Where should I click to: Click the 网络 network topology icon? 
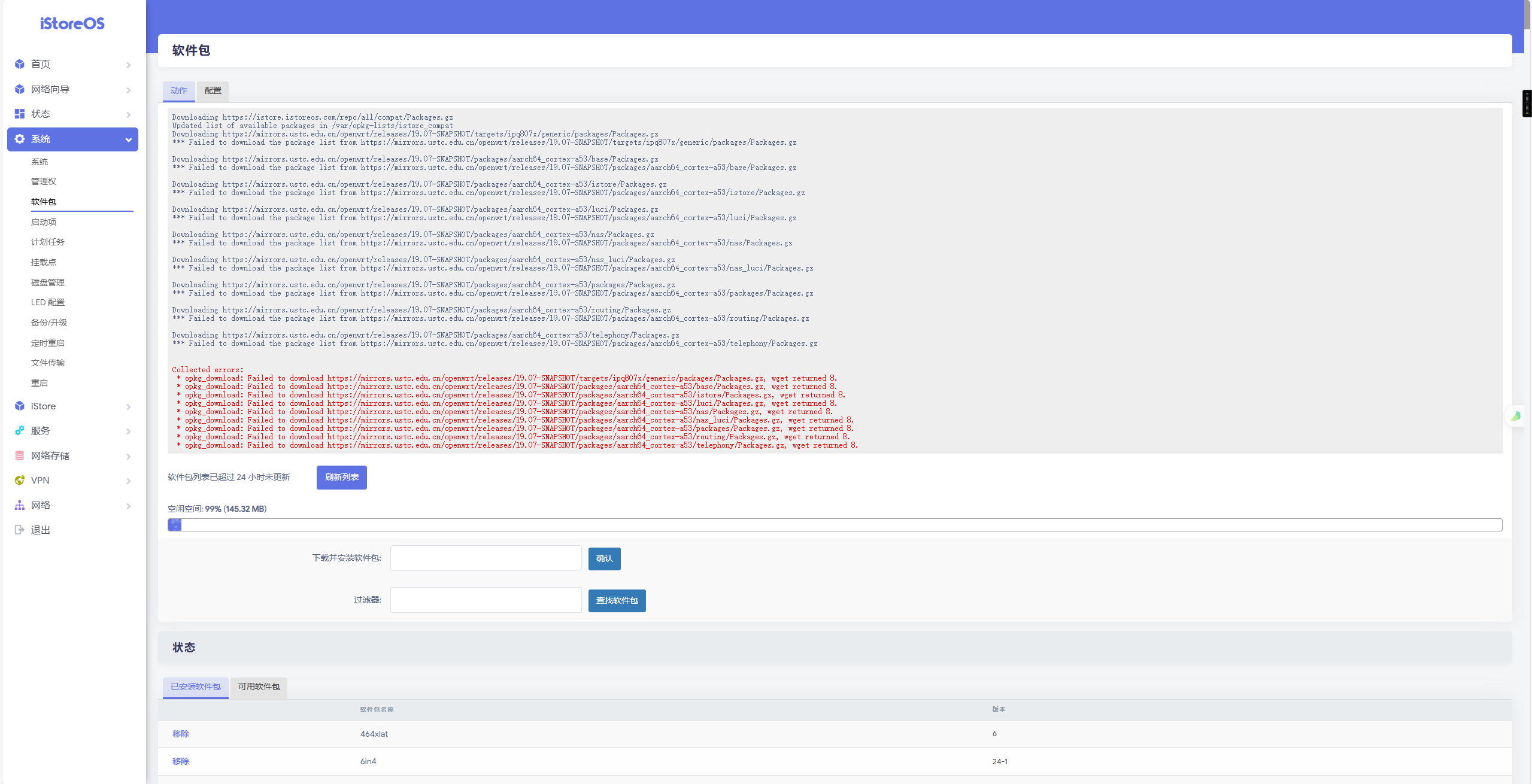[x=20, y=505]
